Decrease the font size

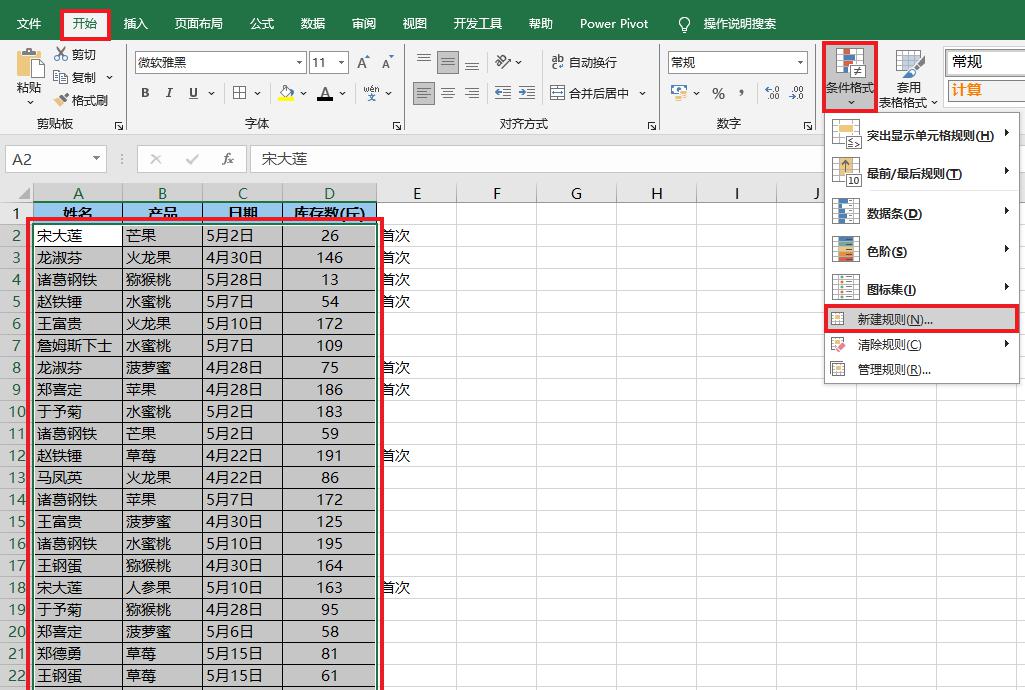[387, 63]
